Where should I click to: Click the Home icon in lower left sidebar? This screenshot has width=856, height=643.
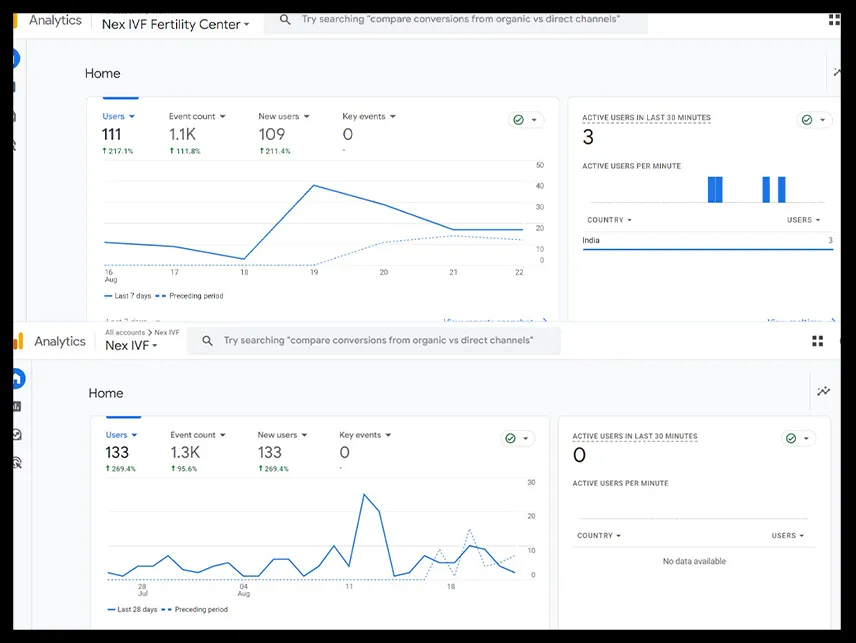click(17, 378)
